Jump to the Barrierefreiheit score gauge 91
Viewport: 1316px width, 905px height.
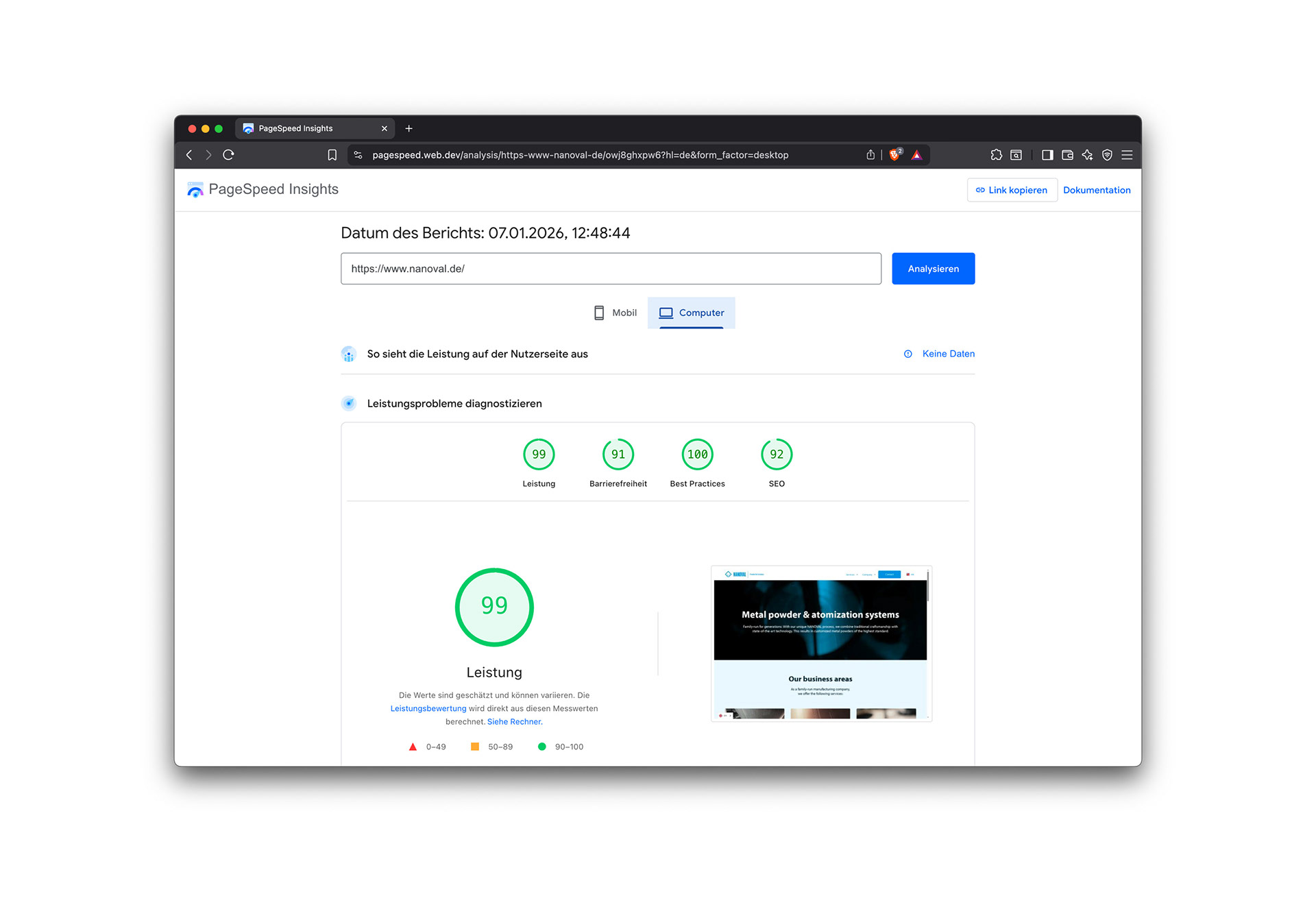point(618,455)
